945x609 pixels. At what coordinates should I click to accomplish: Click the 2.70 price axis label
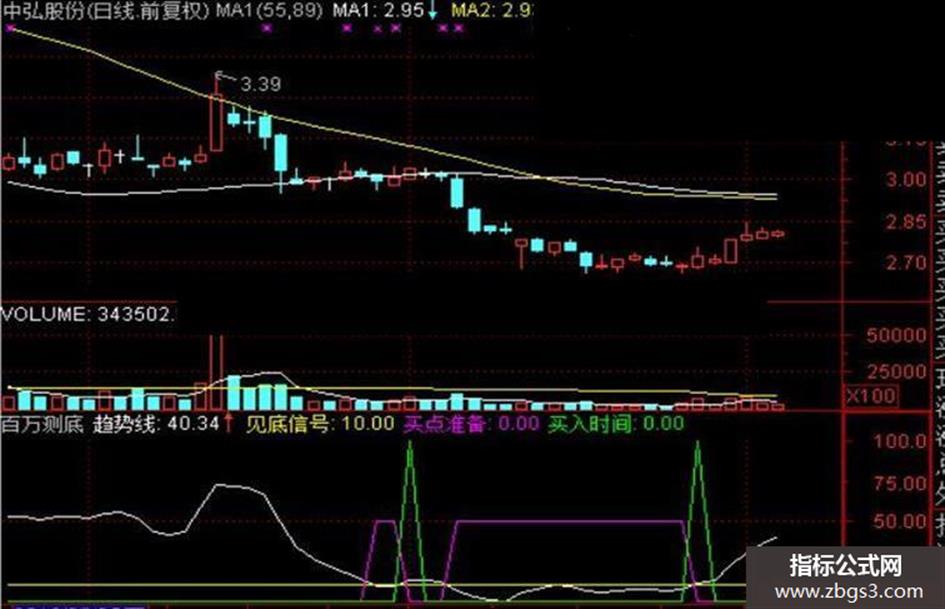pyautogui.click(x=905, y=263)
